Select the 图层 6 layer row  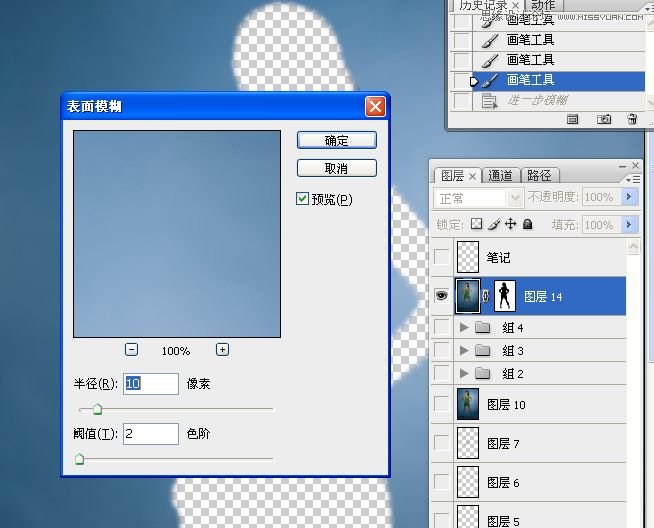(528, 482)
